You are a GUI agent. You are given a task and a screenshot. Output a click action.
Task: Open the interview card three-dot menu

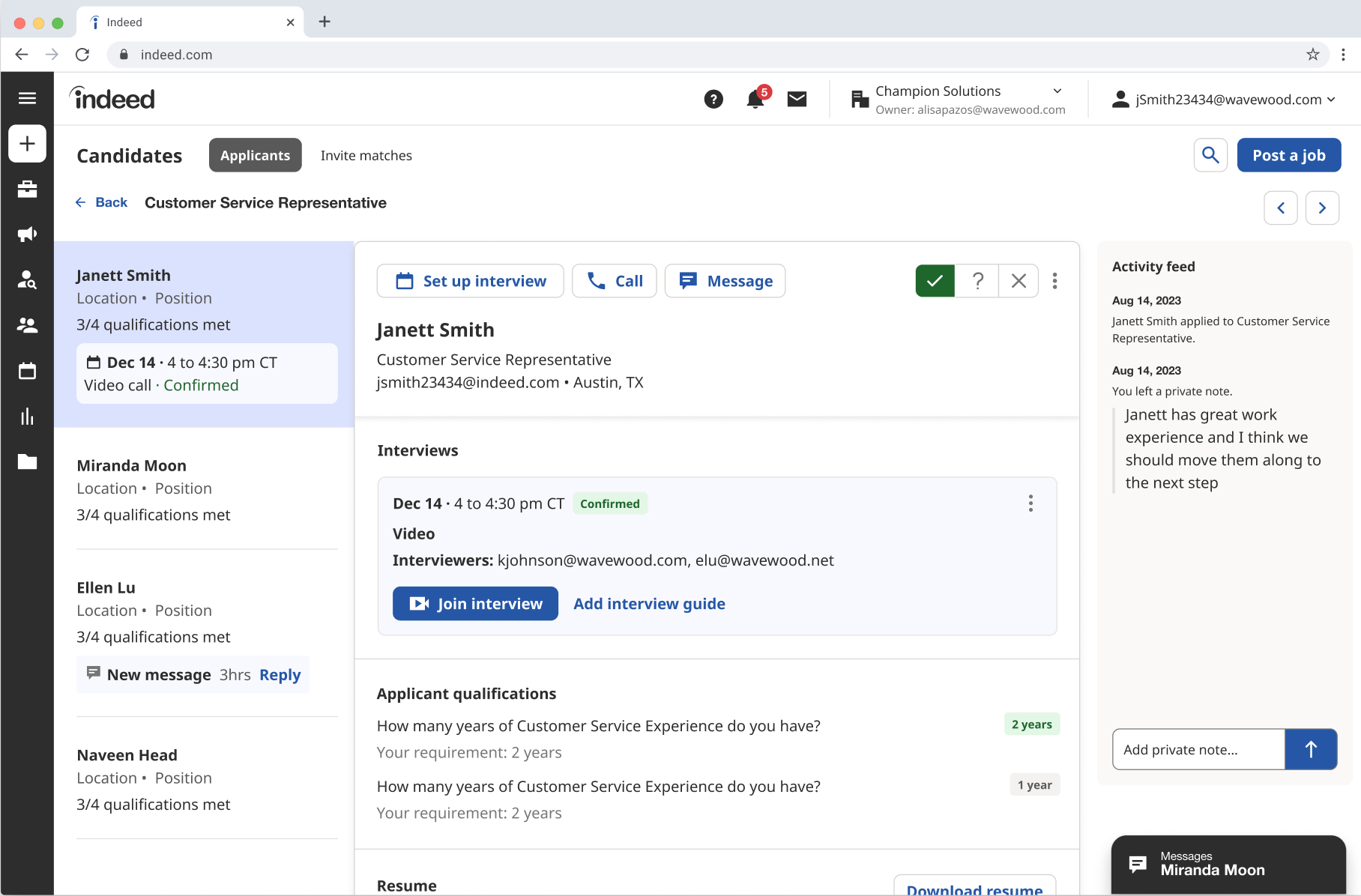(1030, 503)
